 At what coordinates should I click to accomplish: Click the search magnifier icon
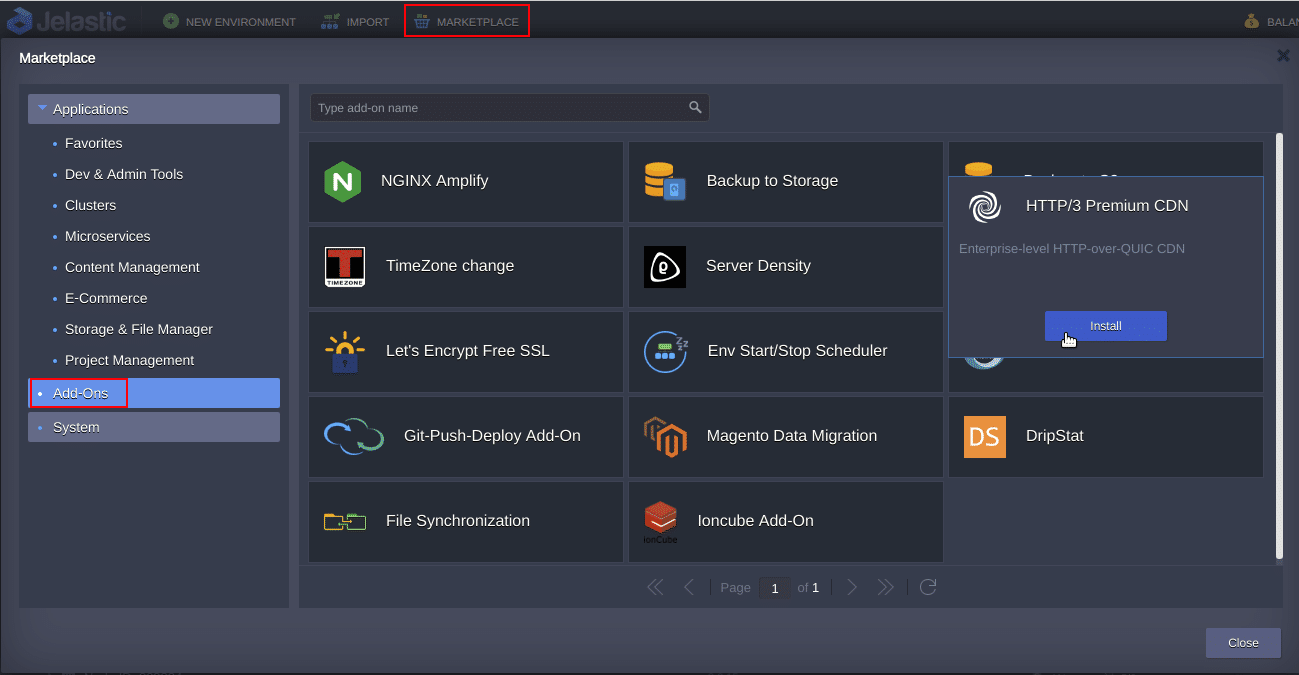point(695,108)
